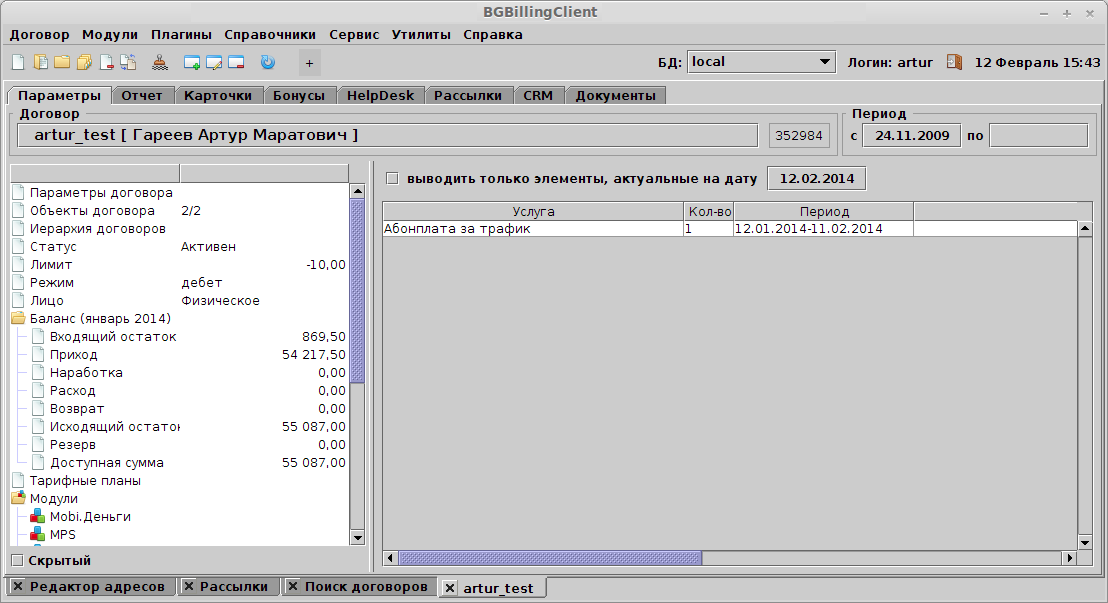Open the БД local dropdown
The height and width of the screenshot is (603, 1108).
(825, 62)
